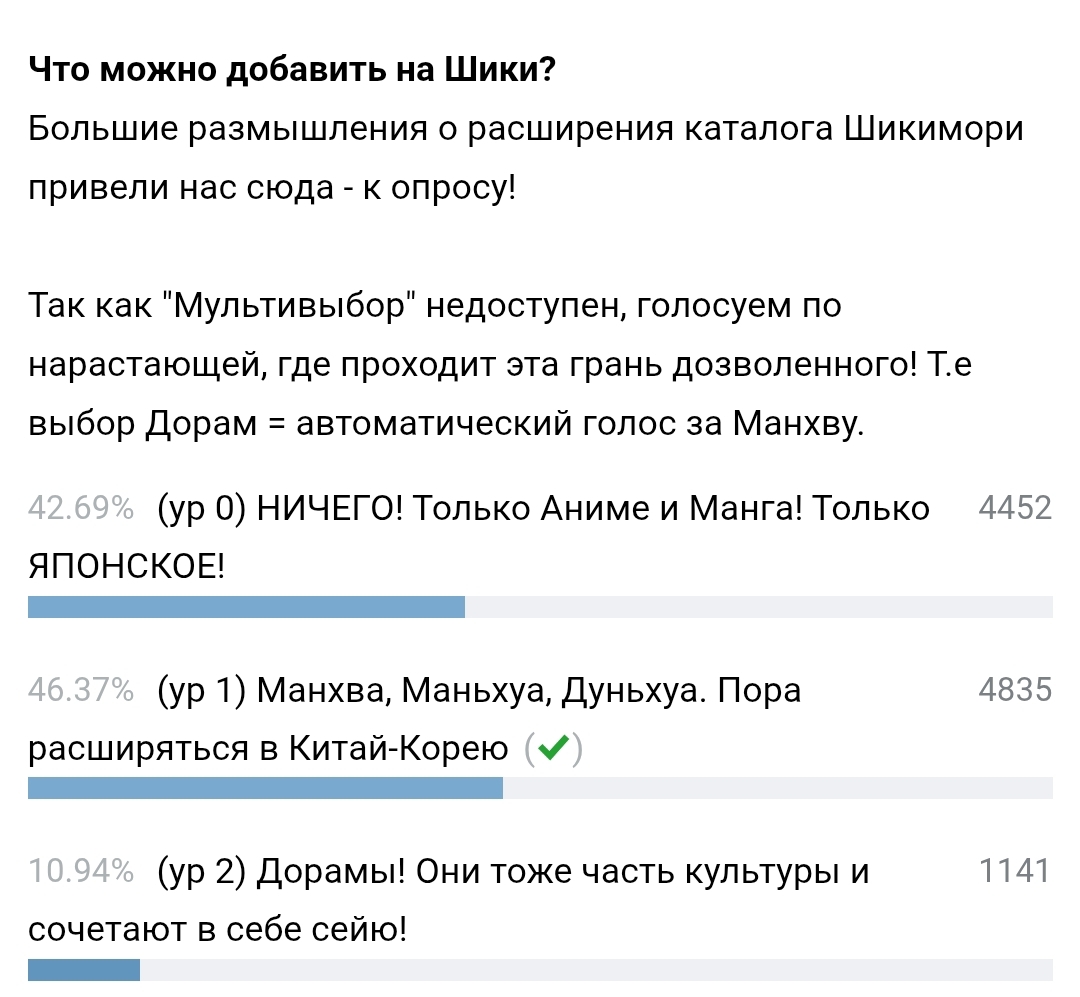Click the progress bar under the НИЧЕГО option

540,607
